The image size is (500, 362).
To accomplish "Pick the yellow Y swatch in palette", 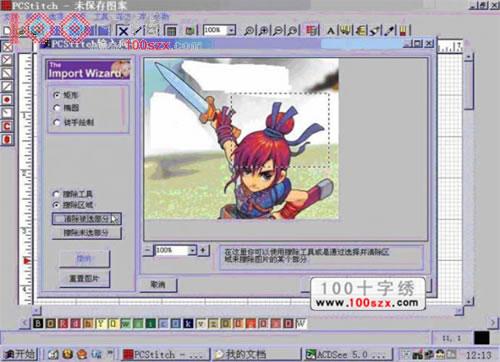I will point(100,323).
